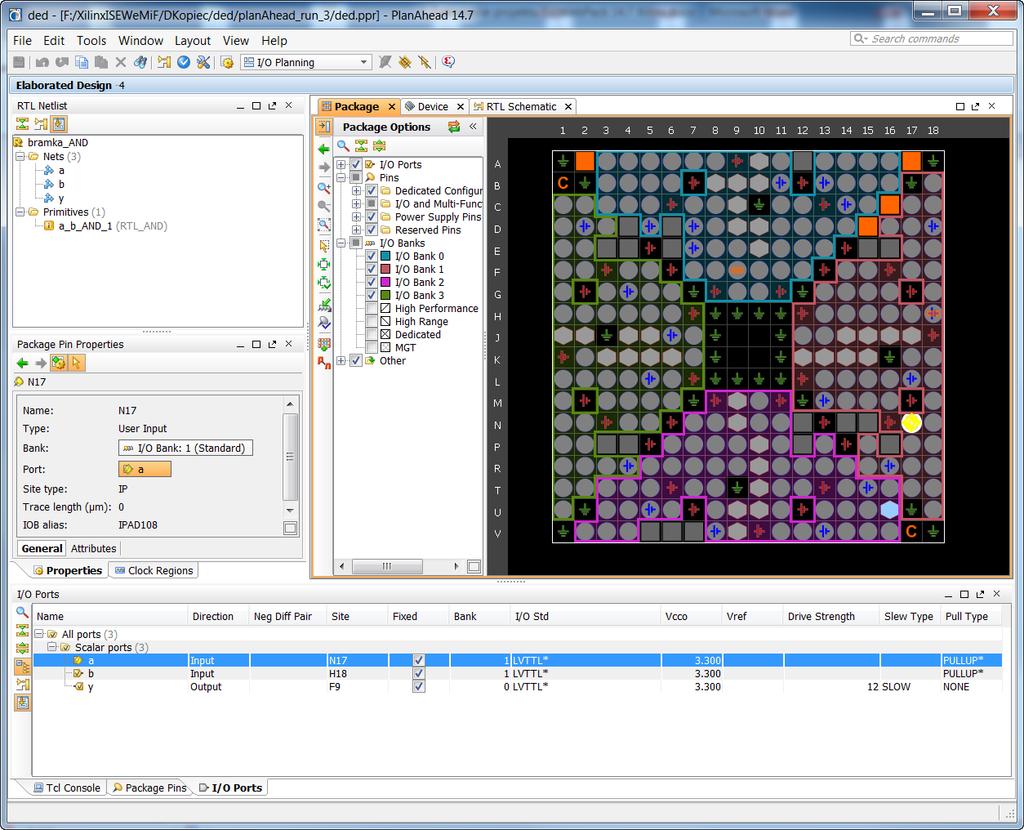Click the orange-green refresh arrows in Package Options
This screenshot has width=1024, height=830.
pos(454,127)
